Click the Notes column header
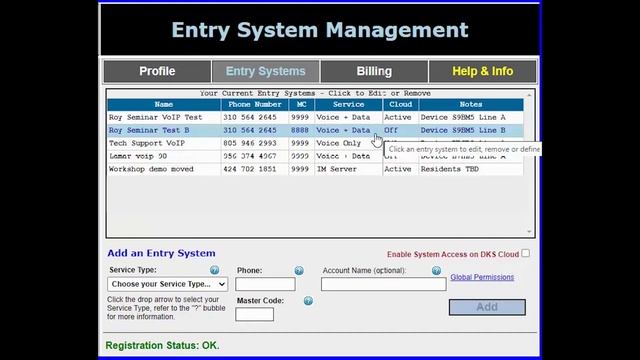The width and height of the screenshot is (640, 360). [471, 104]
